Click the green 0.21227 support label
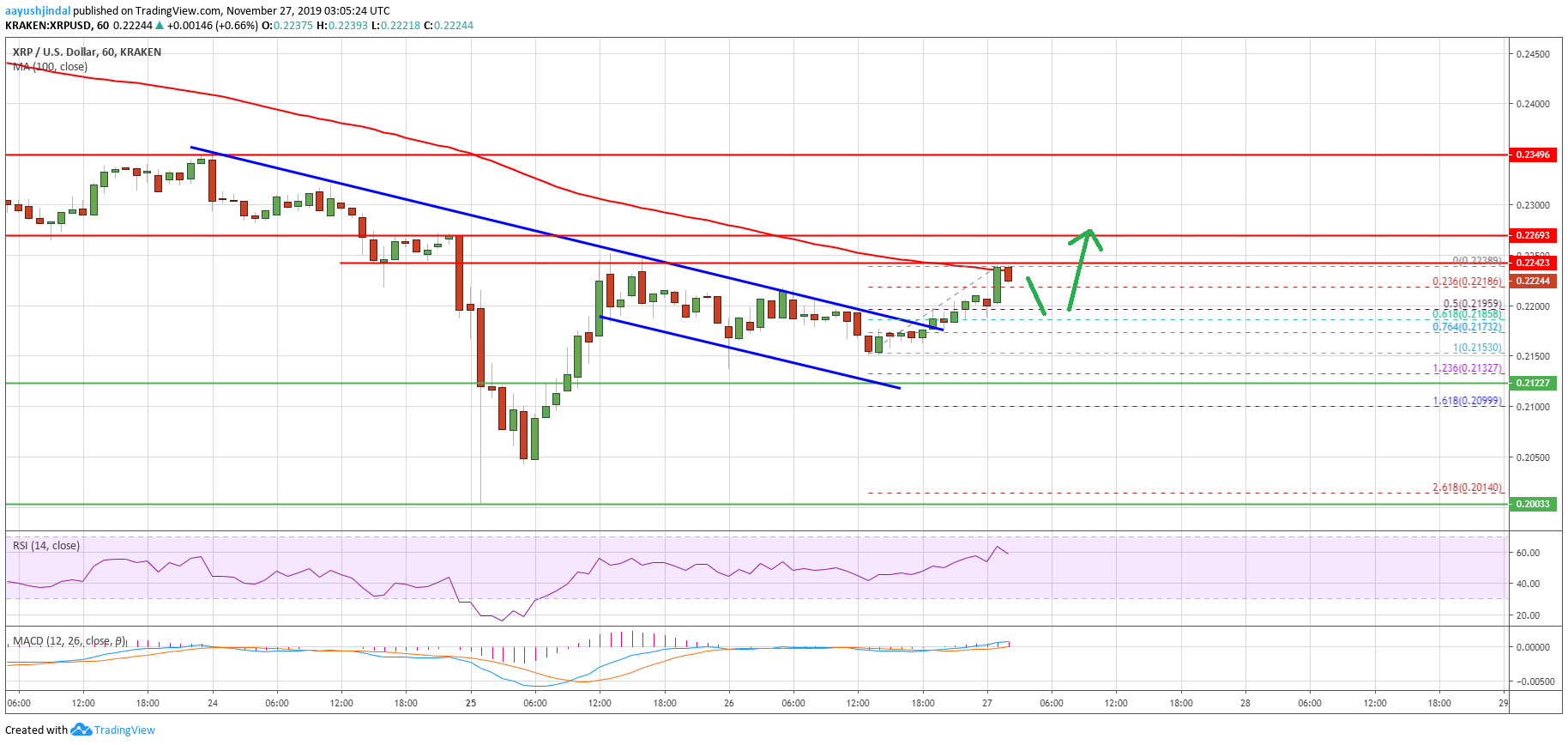 tap(1533, 383)
